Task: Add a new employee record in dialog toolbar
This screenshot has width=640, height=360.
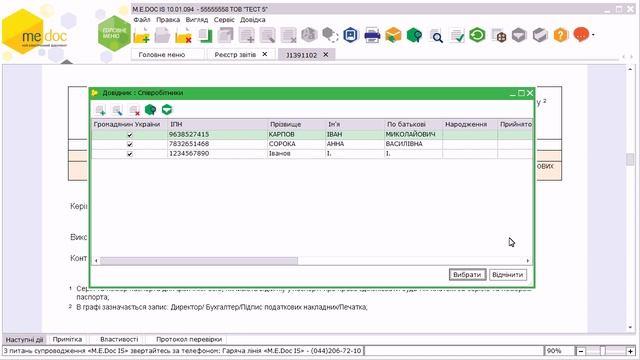Action: 100,110
